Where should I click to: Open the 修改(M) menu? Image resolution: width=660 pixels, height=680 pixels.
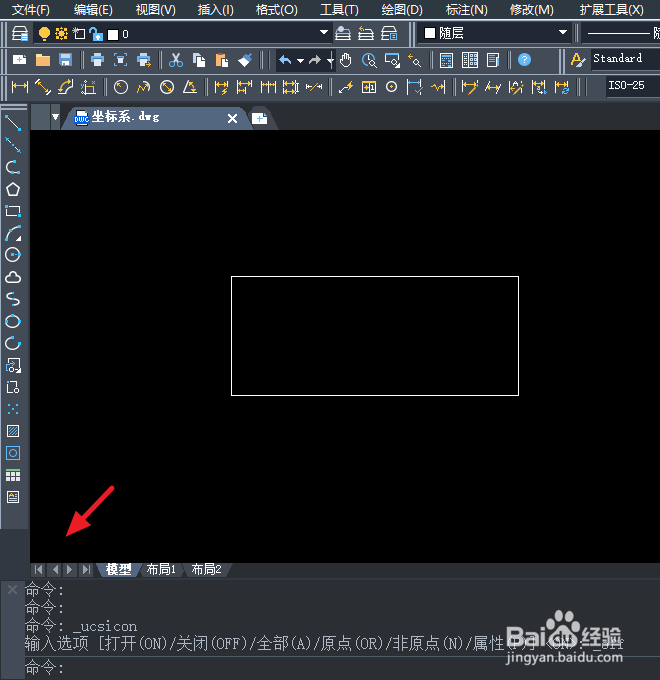pyautogui.click(x=532, y=10)
